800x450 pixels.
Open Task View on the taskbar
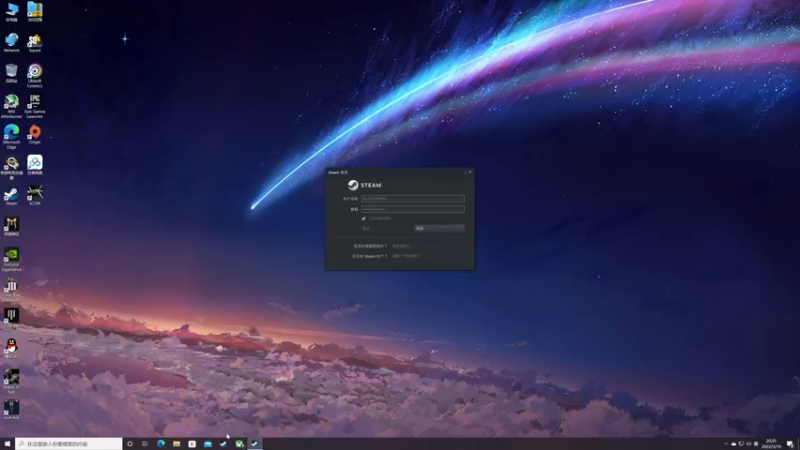coord(145,444)
